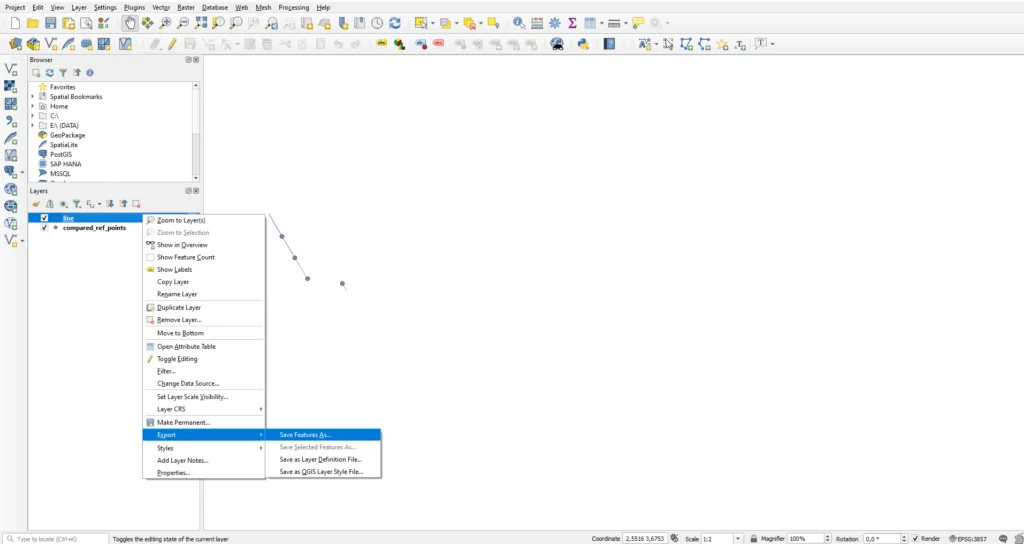Click the Refresh map icon in toolbar
This screenshot has height=544, width=1024.
(395, 23)
